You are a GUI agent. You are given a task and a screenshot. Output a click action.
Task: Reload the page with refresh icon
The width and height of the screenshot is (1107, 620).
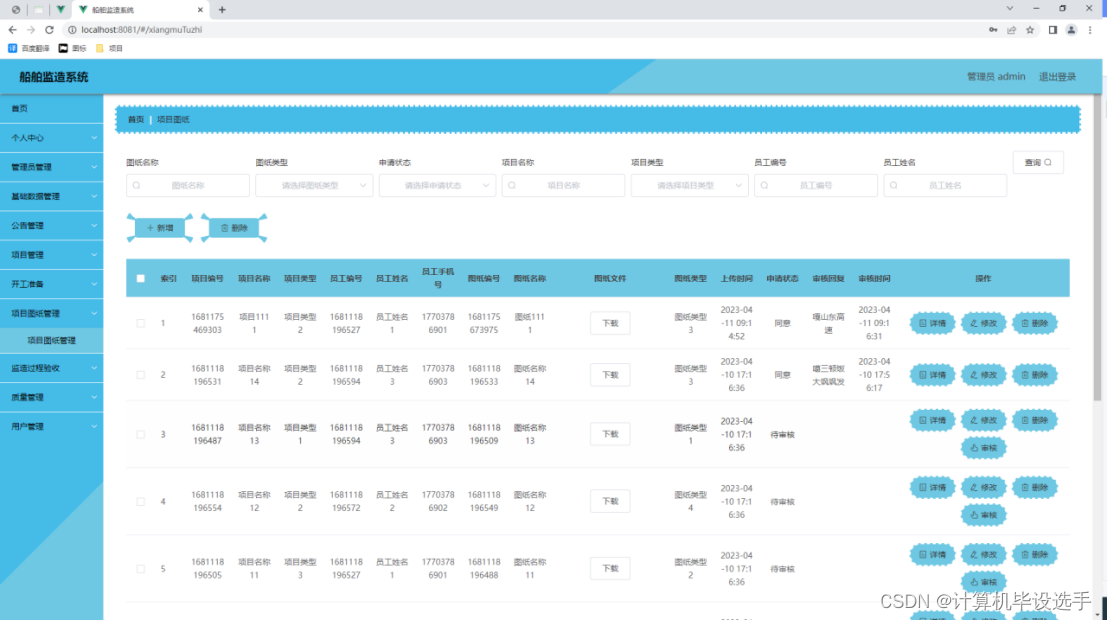(49, 30)
